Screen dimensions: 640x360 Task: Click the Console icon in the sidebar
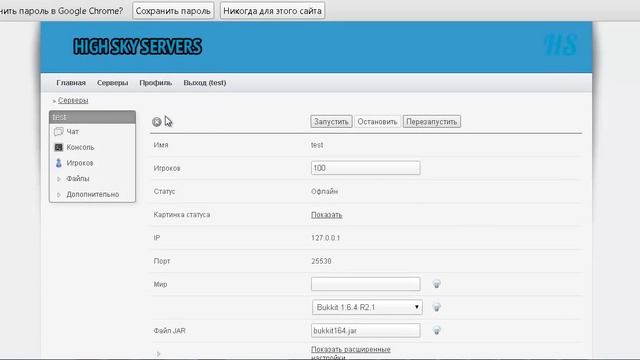(x=59, y=147)
